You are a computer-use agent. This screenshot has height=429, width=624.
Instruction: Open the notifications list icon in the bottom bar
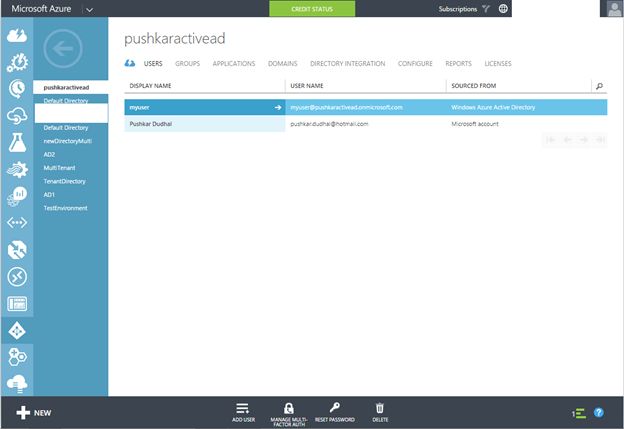(x=579, y=413)
